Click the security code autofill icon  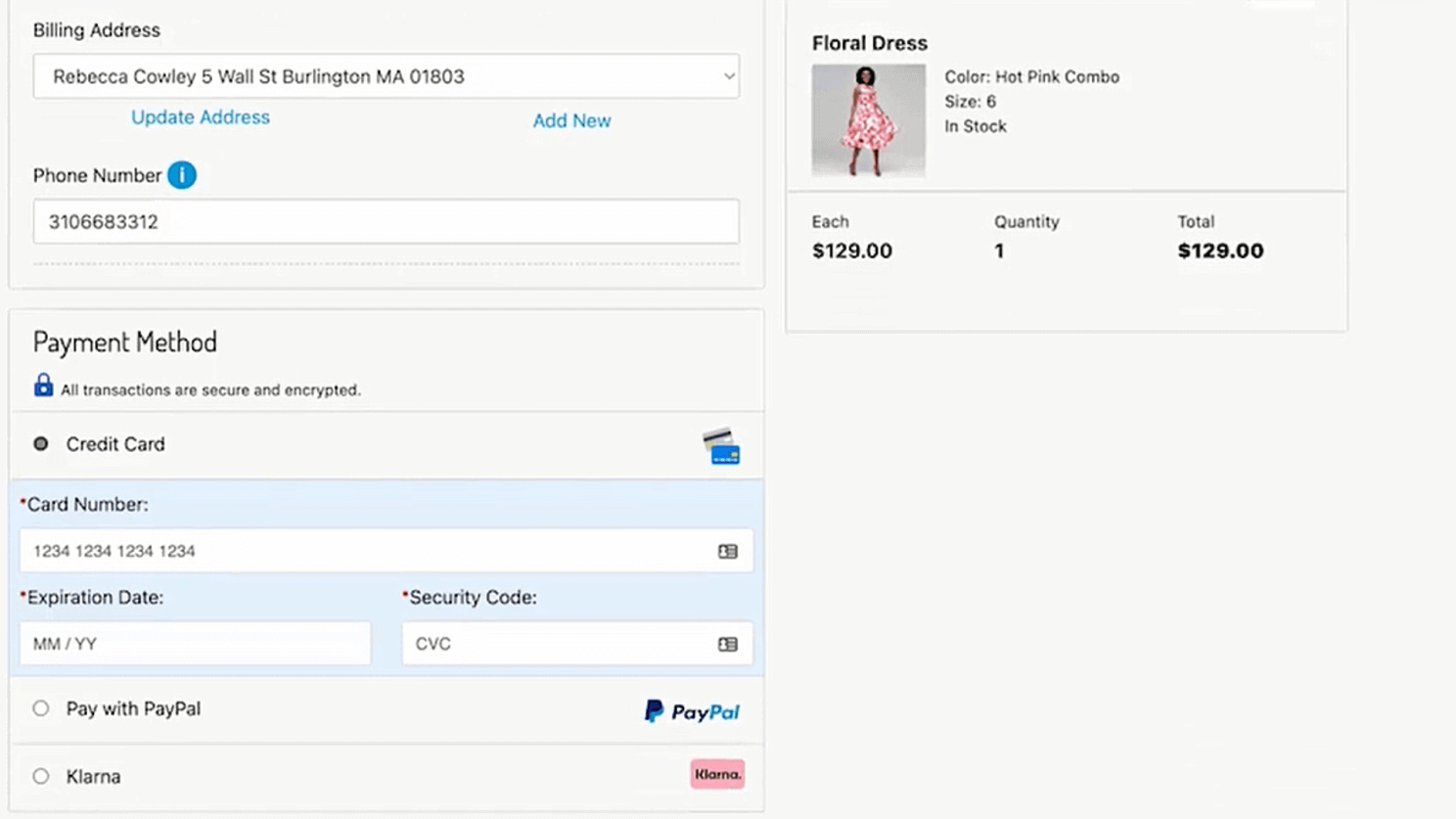(727, 645)
